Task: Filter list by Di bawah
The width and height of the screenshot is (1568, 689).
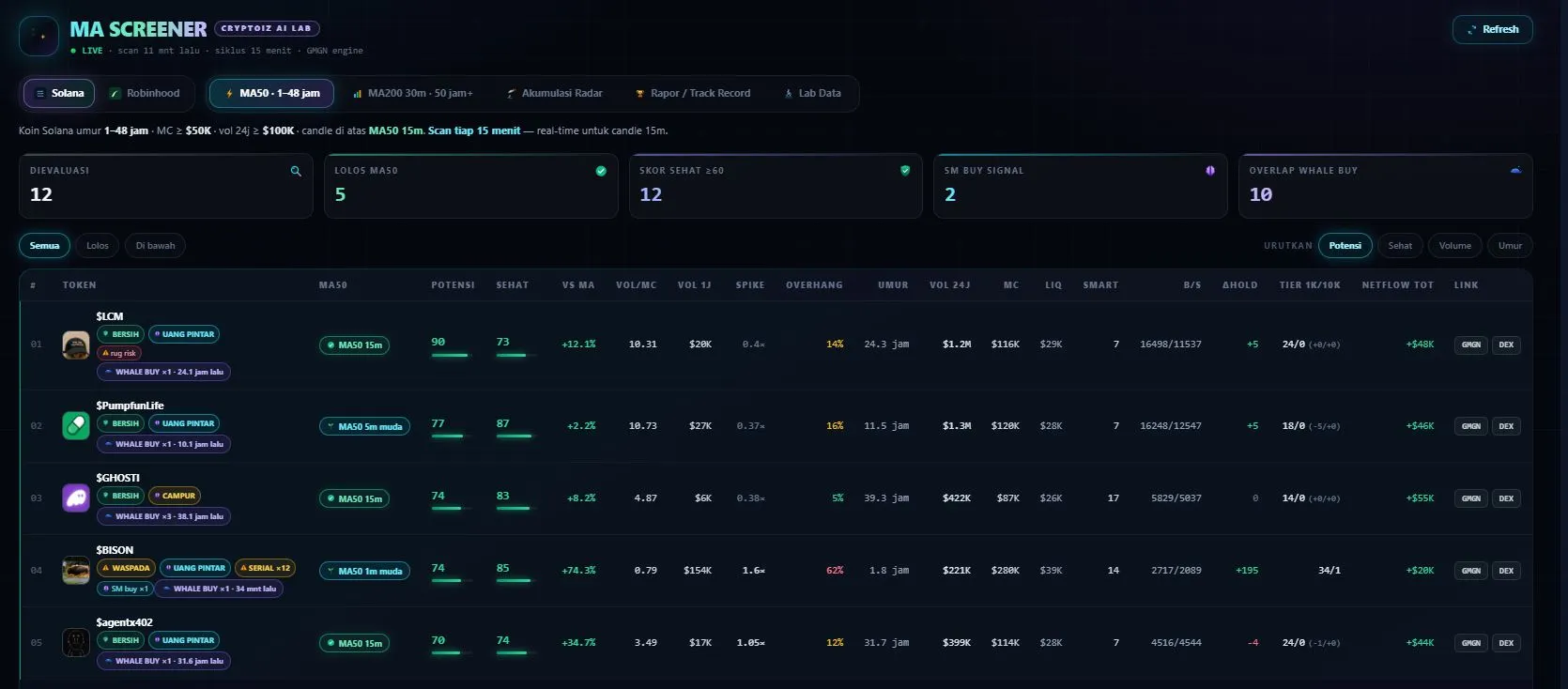Action: click(155, 246)
